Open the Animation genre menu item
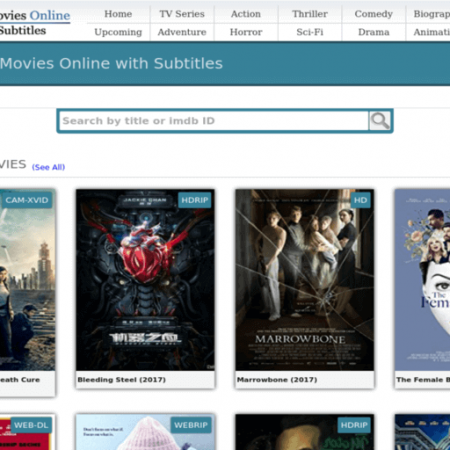Screen dimensions: 450x450 click(432, 32)
